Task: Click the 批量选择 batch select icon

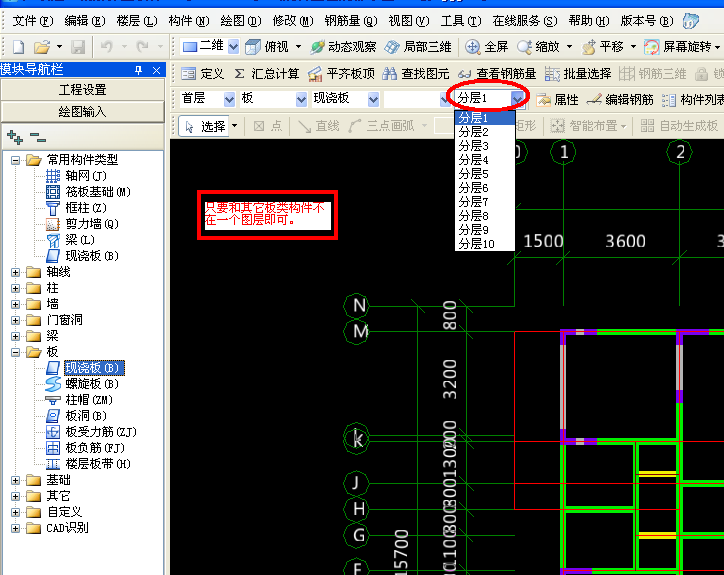Action: coord(552,73)
